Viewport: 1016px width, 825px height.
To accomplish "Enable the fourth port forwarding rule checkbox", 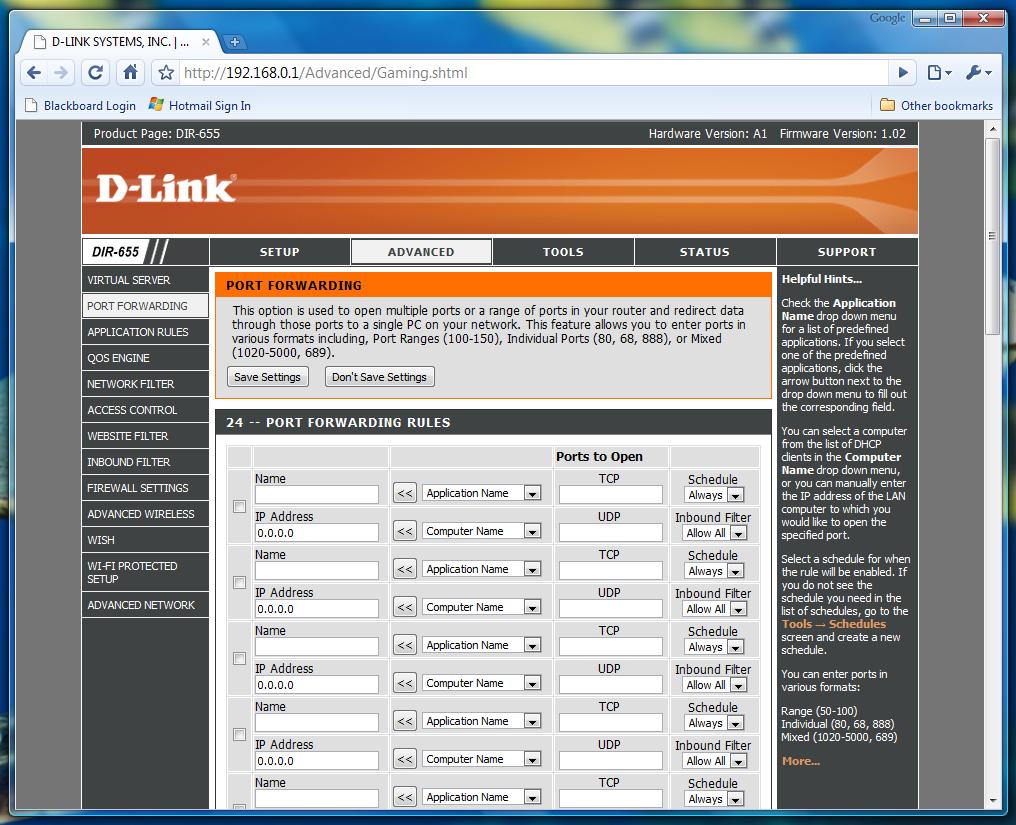I will coord(240,734).
